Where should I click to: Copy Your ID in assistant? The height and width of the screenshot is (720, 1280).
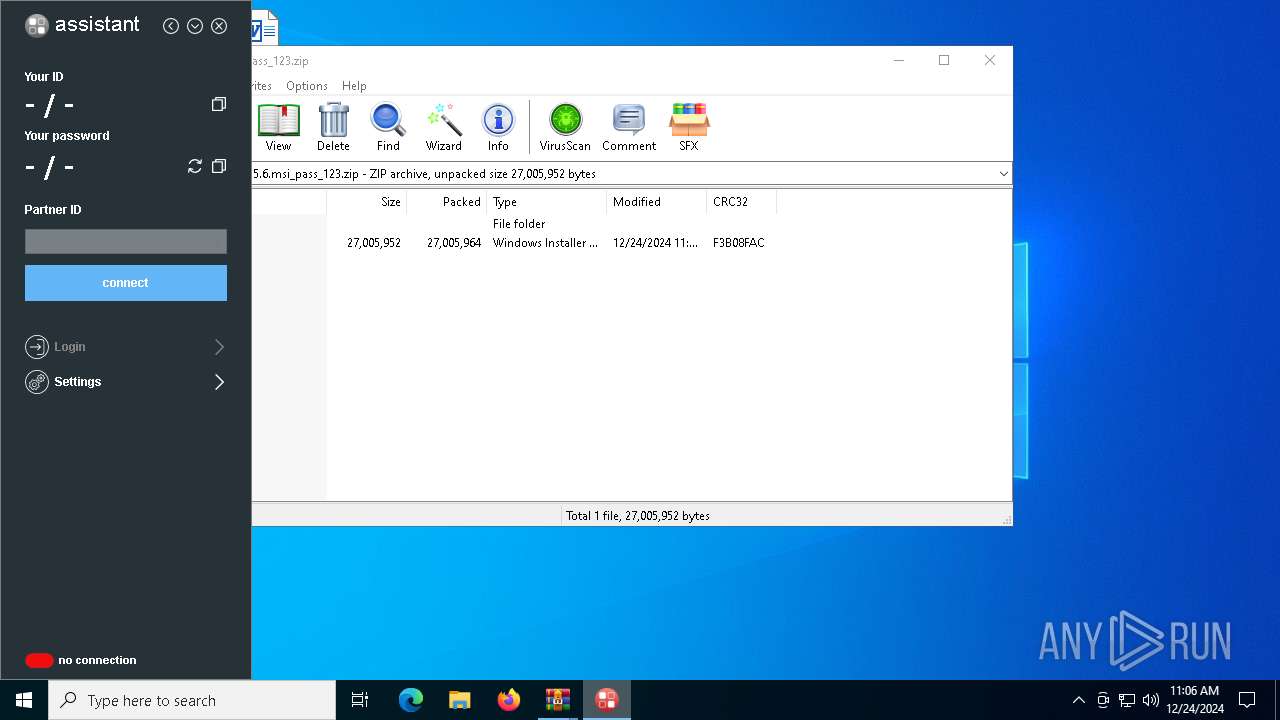tap(219, 104)
